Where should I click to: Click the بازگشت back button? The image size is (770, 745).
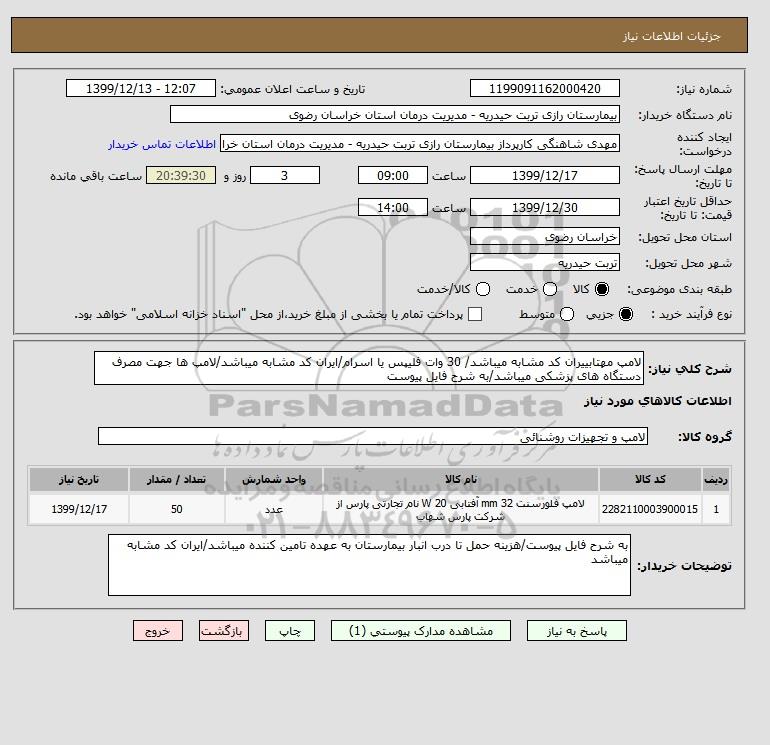pyautogui.click(x=224, y=631)
